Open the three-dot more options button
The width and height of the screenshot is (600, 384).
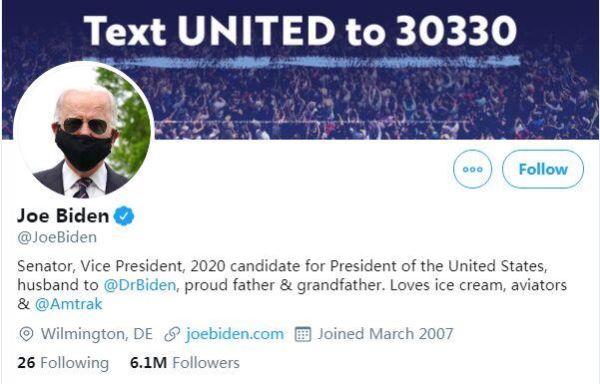(x=473, y=169)
